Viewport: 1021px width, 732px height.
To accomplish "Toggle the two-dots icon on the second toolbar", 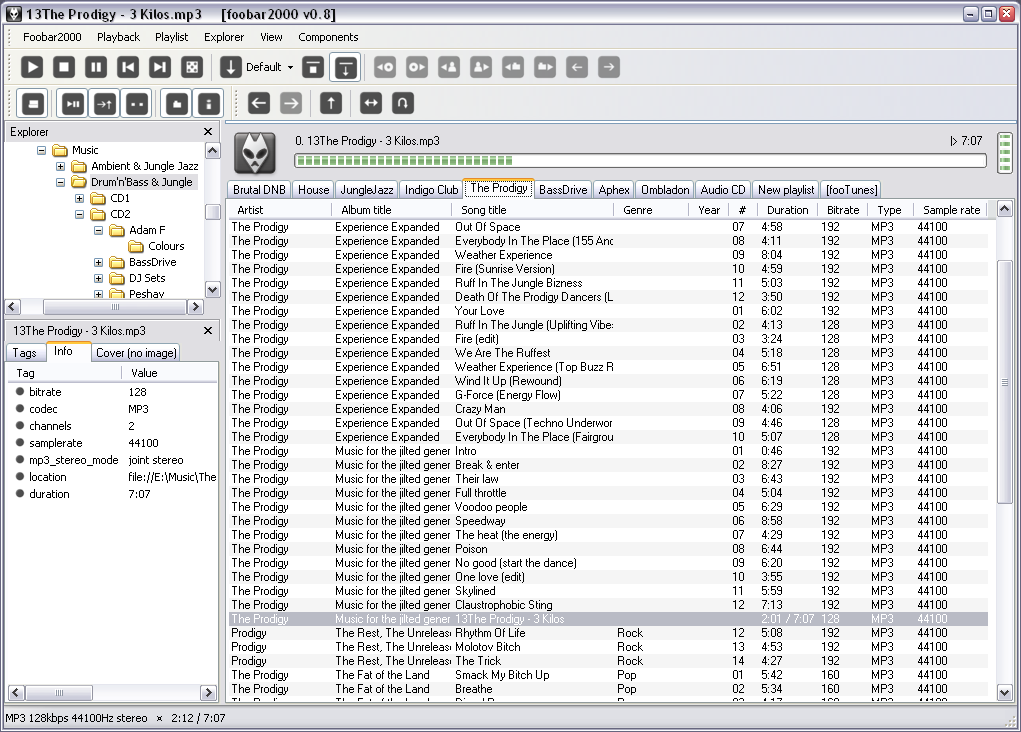I will 137,104.
